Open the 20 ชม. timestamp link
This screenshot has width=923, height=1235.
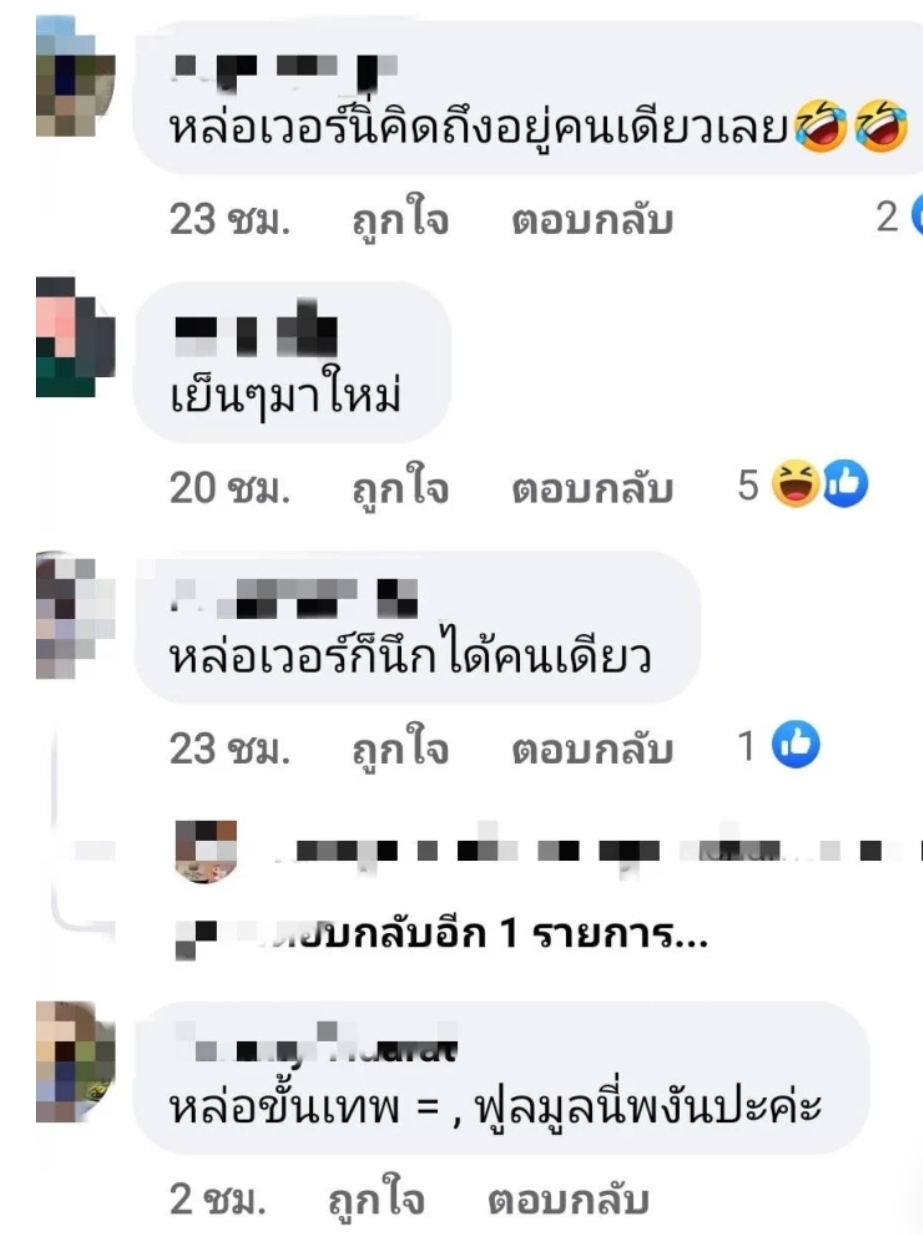(x=230, y=488)
